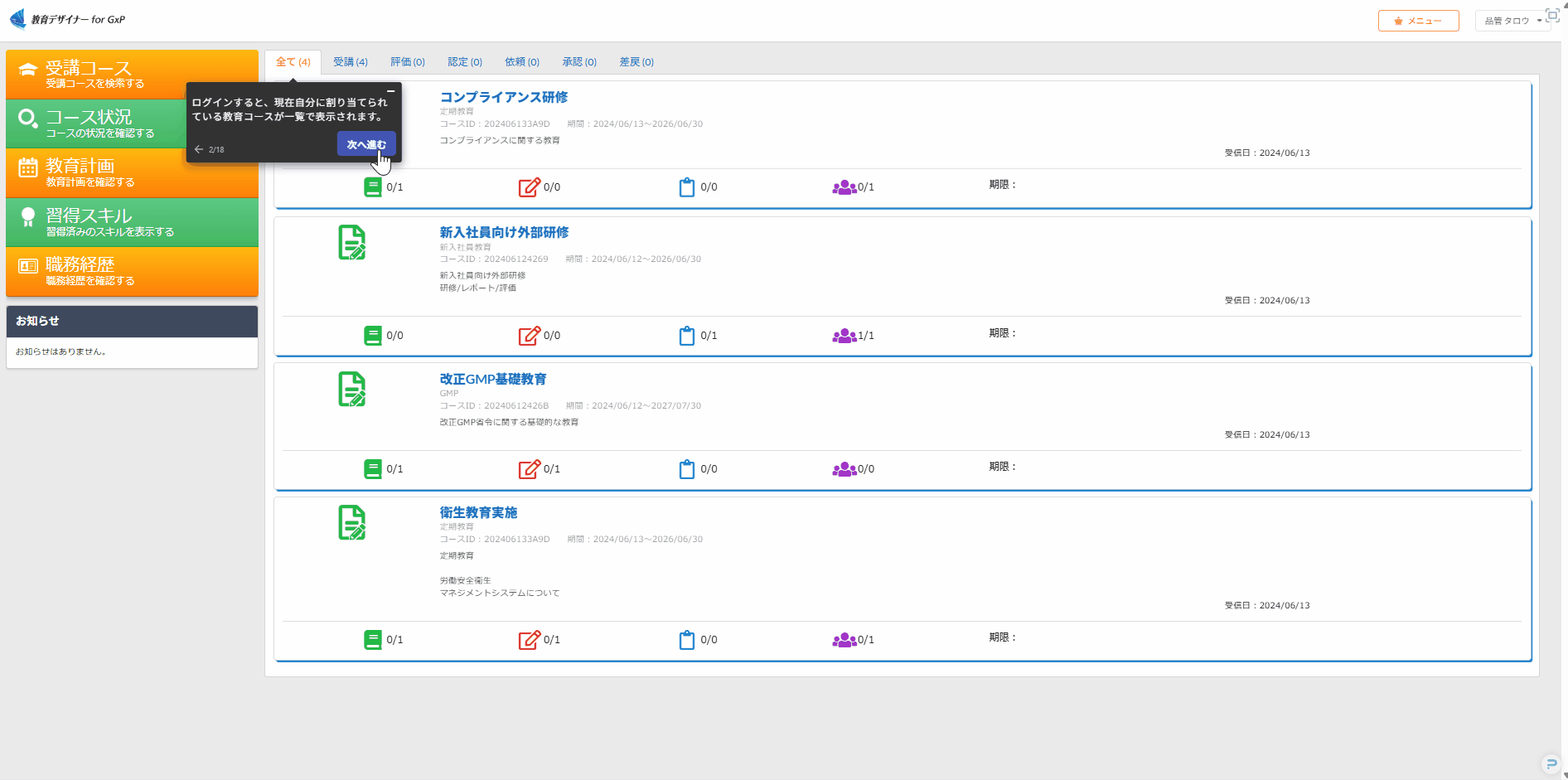1568x780 pixels.
Task: Open the コンプライアンス研修 course link
Action: click(x=504, y=97)
